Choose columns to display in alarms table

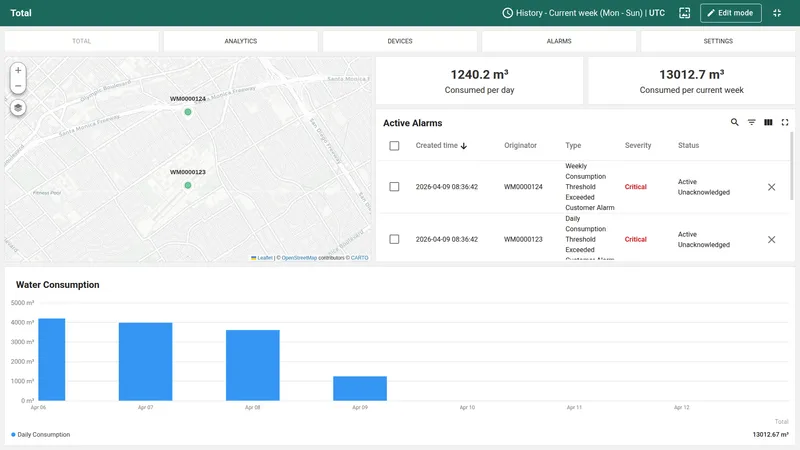[768, 122]
